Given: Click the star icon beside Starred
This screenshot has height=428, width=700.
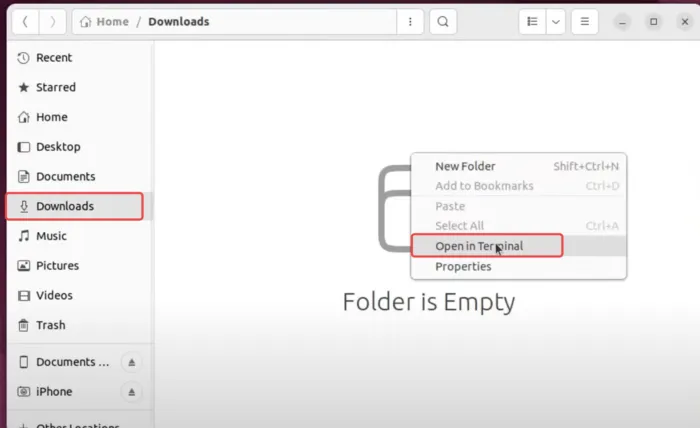Looking at the screenshot, I should click(x=23, y=87).
